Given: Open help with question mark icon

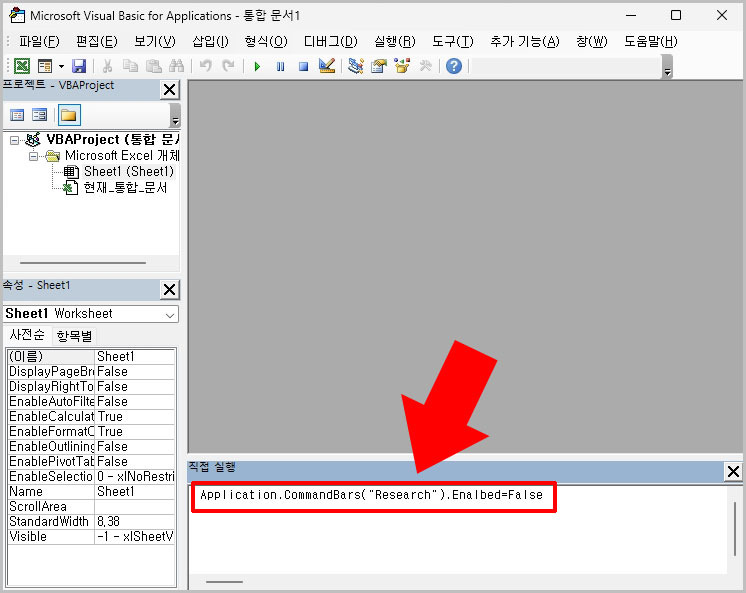Looking at the screenshot, I should click(454, 66).
